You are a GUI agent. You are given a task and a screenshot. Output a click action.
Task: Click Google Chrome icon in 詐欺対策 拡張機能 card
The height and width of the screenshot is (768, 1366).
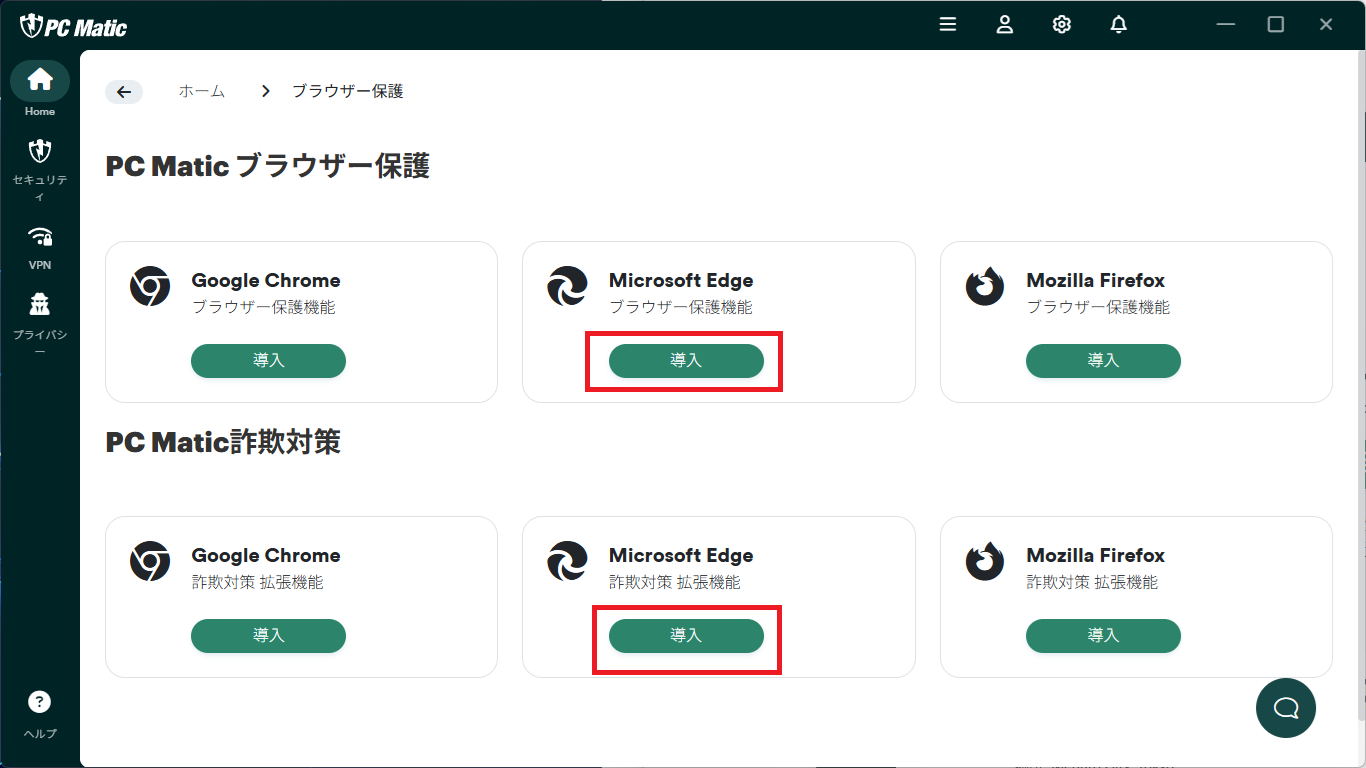[150, 562]
